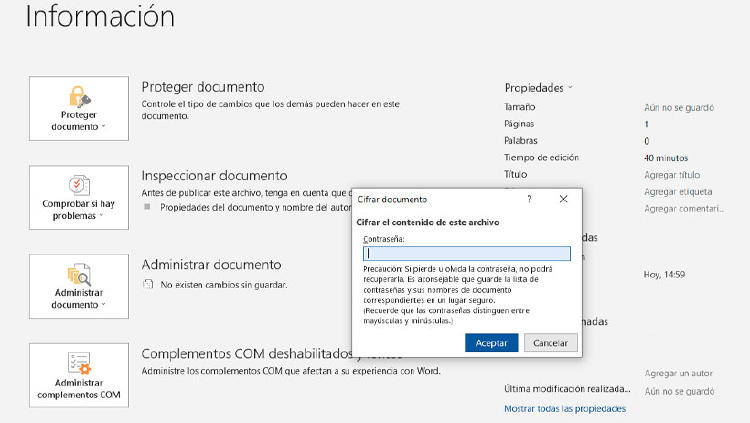Screen dimensions: 750x423
Task: Open Mostrar todas las propiedades link
Action: 565,408
